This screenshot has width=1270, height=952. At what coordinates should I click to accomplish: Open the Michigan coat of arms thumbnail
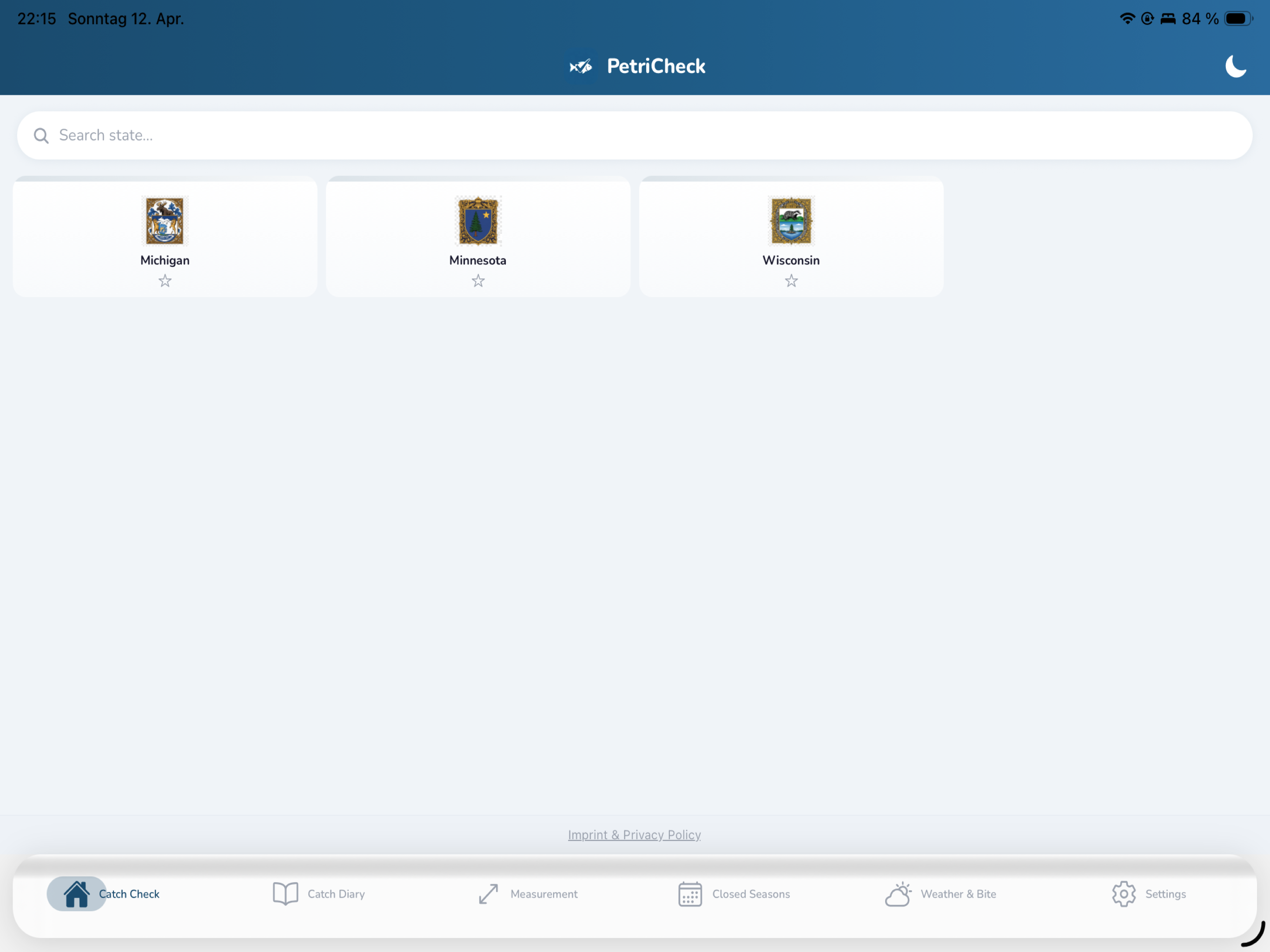[165, 221]
